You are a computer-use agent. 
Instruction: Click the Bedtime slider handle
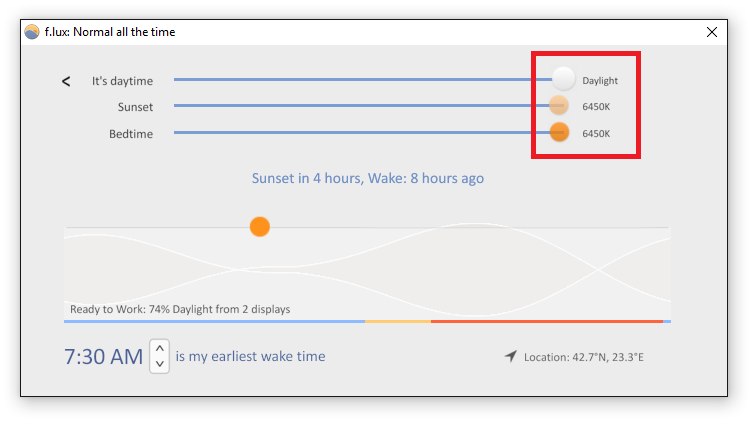click(559, 132)
